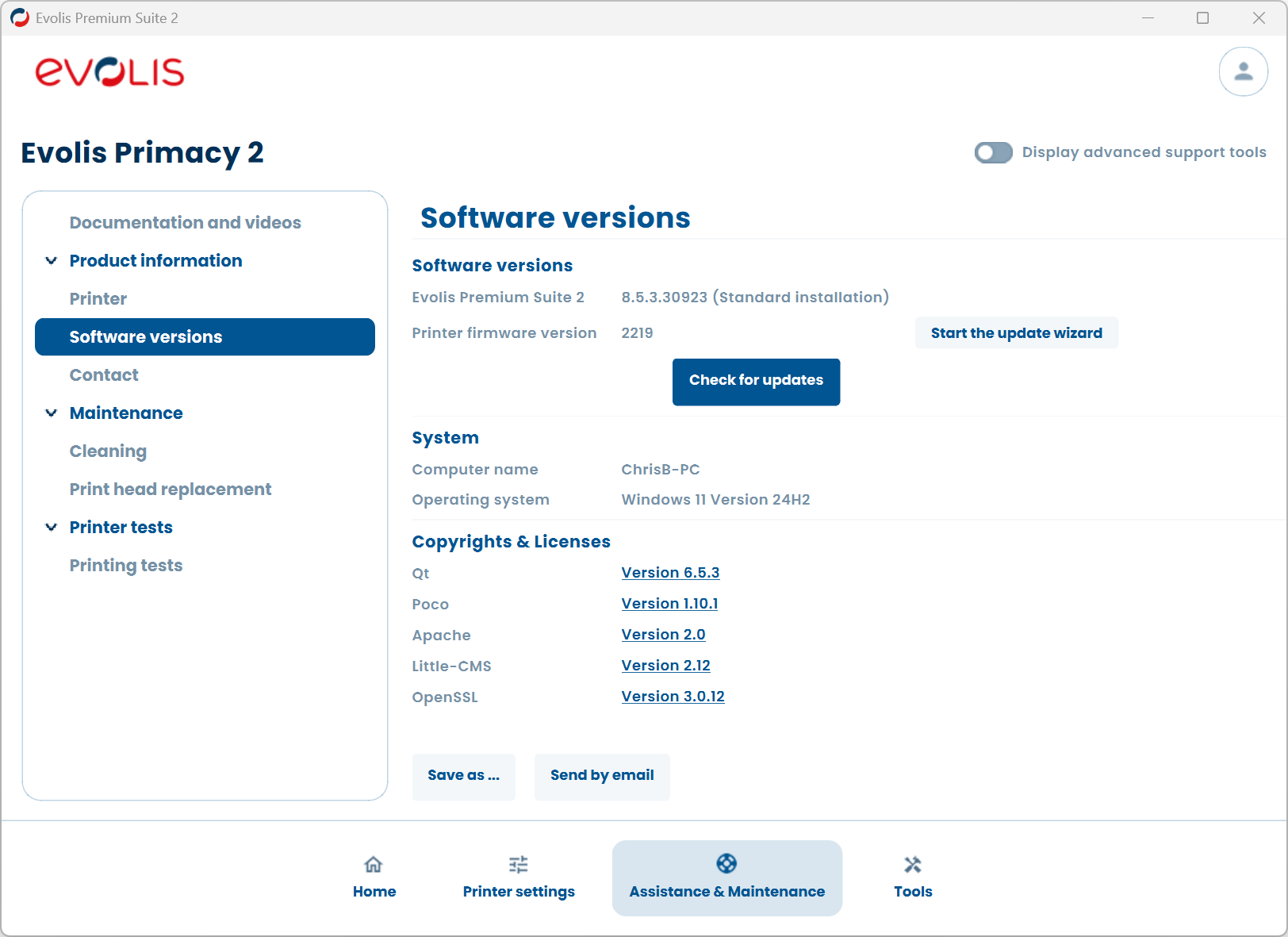Select the Tools crossed-wrenches icon
This screenshot has width=1288, height=937.
tap(913, 865)
